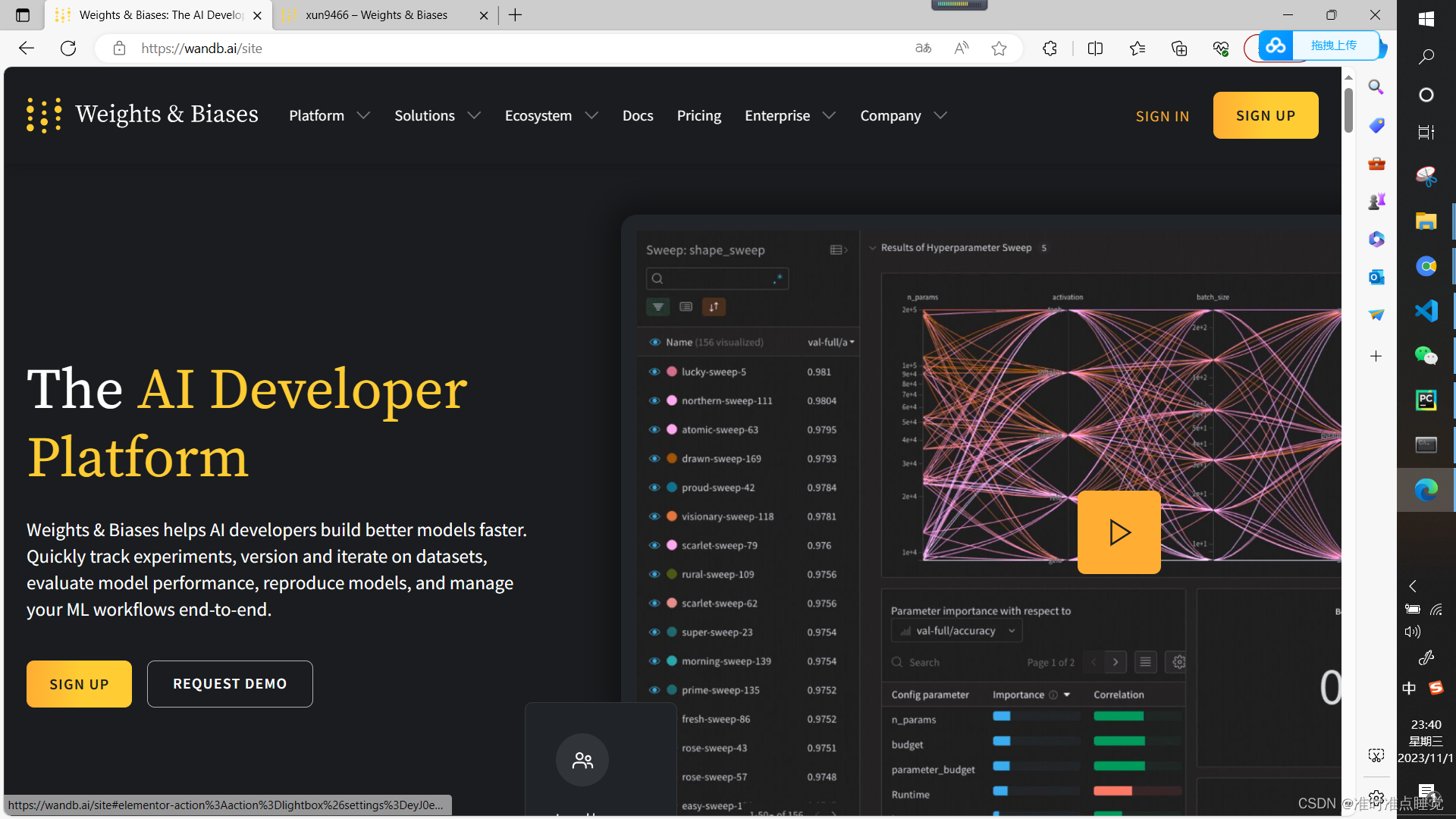Open Windows Start menu

click(x=1426, y=19)
